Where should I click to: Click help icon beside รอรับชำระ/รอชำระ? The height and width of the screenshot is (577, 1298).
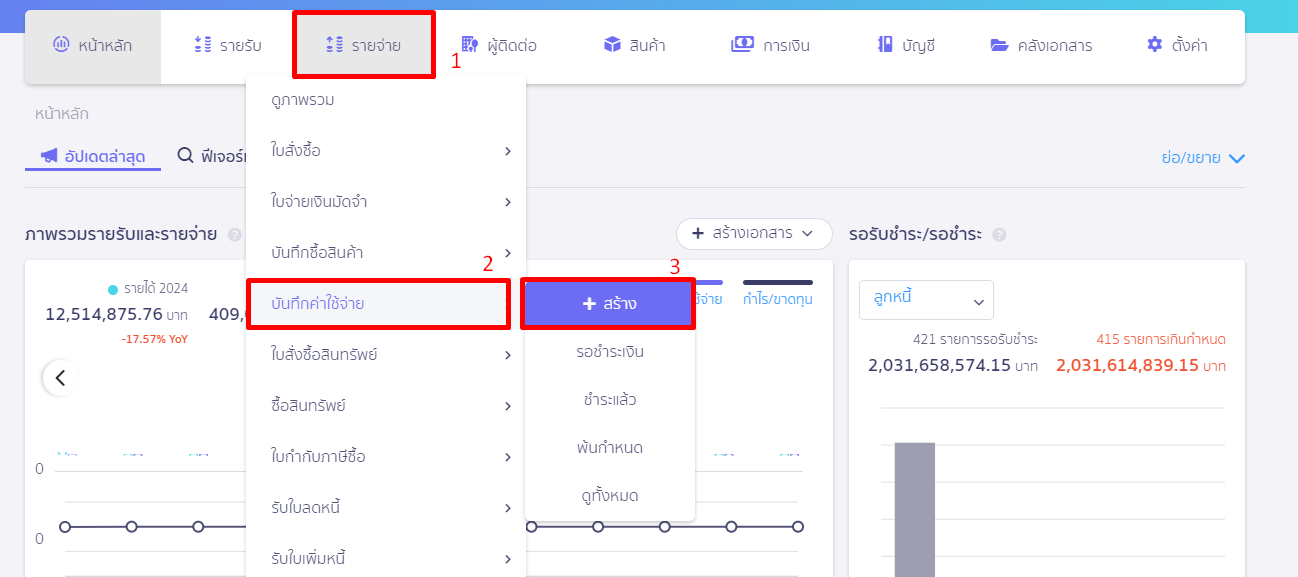[x=999, y=235]
